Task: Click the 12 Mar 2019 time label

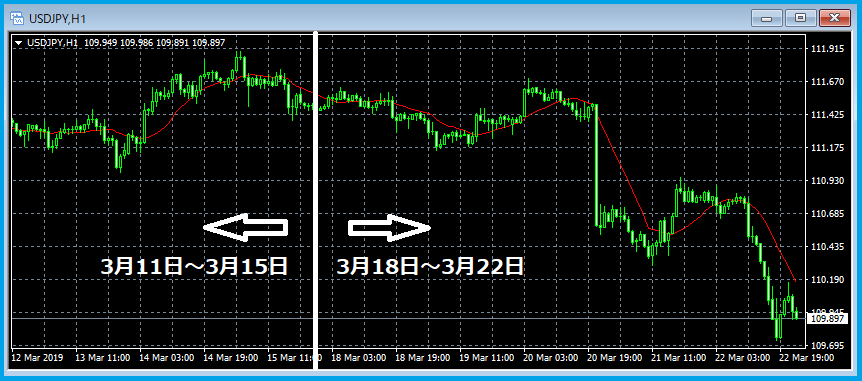Action: tap(38, 357)
